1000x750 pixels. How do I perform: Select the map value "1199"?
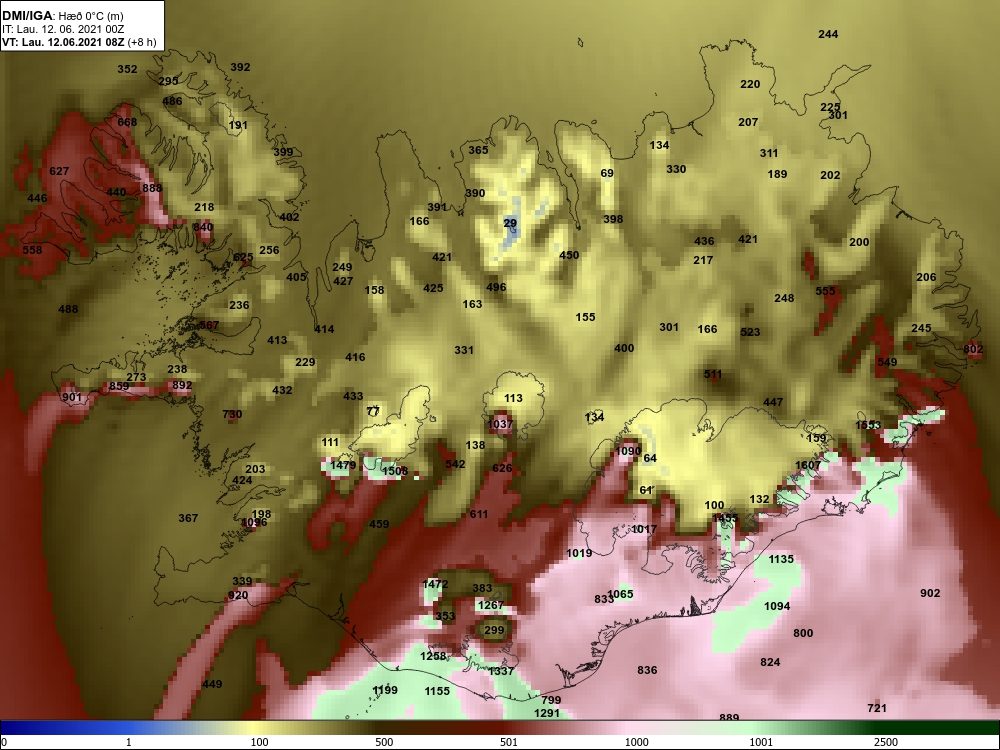point(385,690)
